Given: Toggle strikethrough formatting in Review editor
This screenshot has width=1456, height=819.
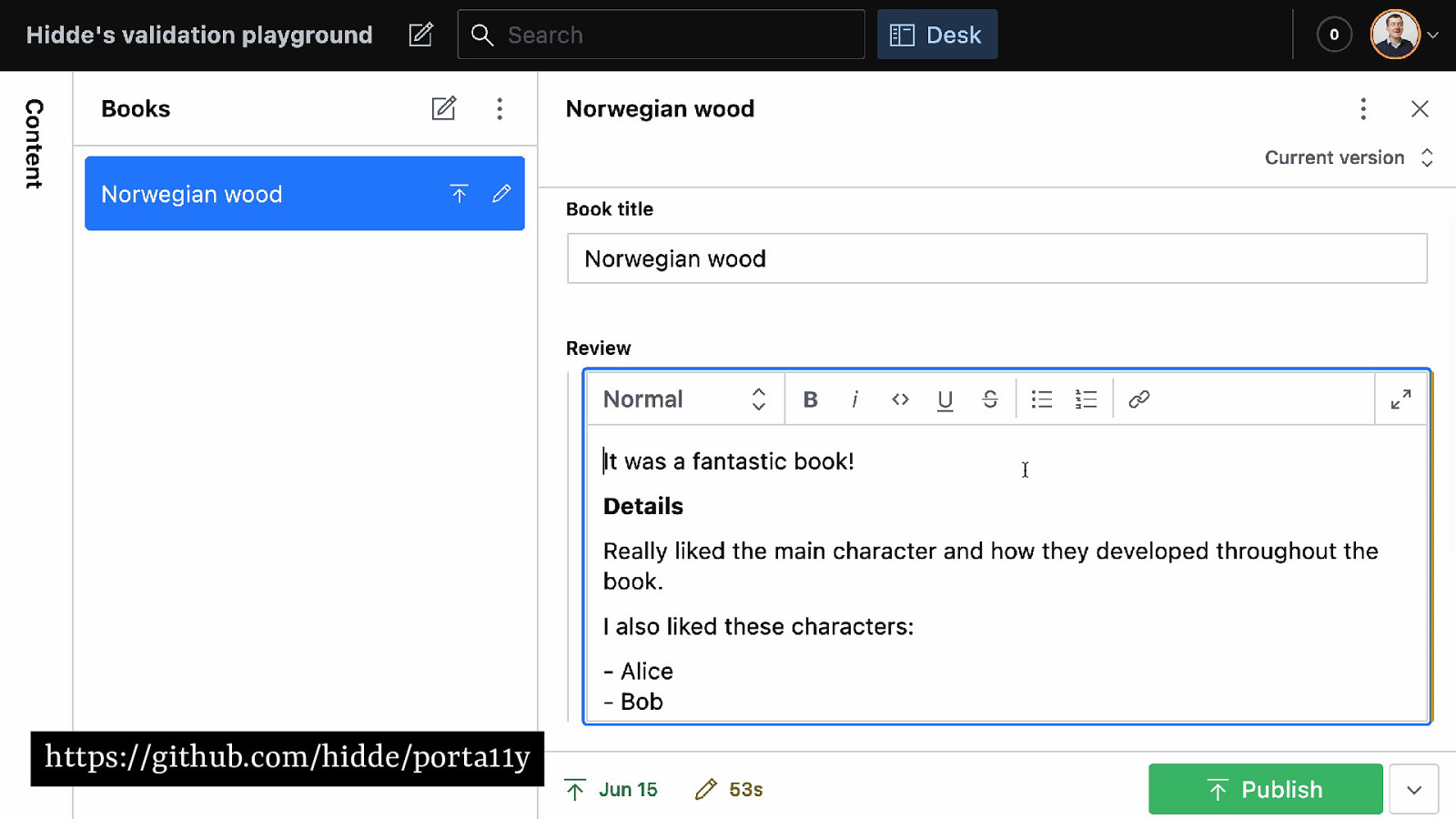Looking at the screenshot, I should point(990,399).
